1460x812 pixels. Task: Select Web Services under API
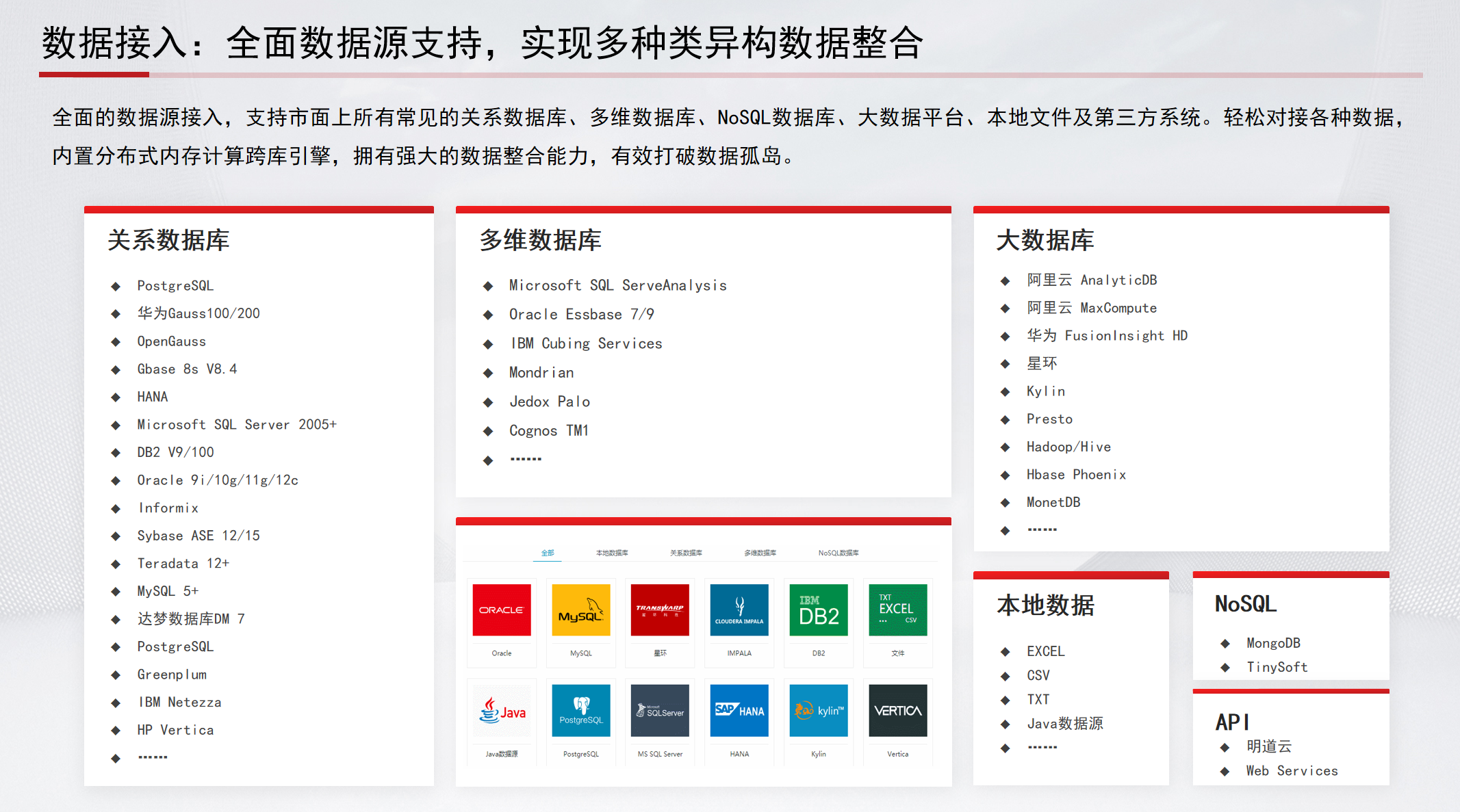pos(1292,771)
